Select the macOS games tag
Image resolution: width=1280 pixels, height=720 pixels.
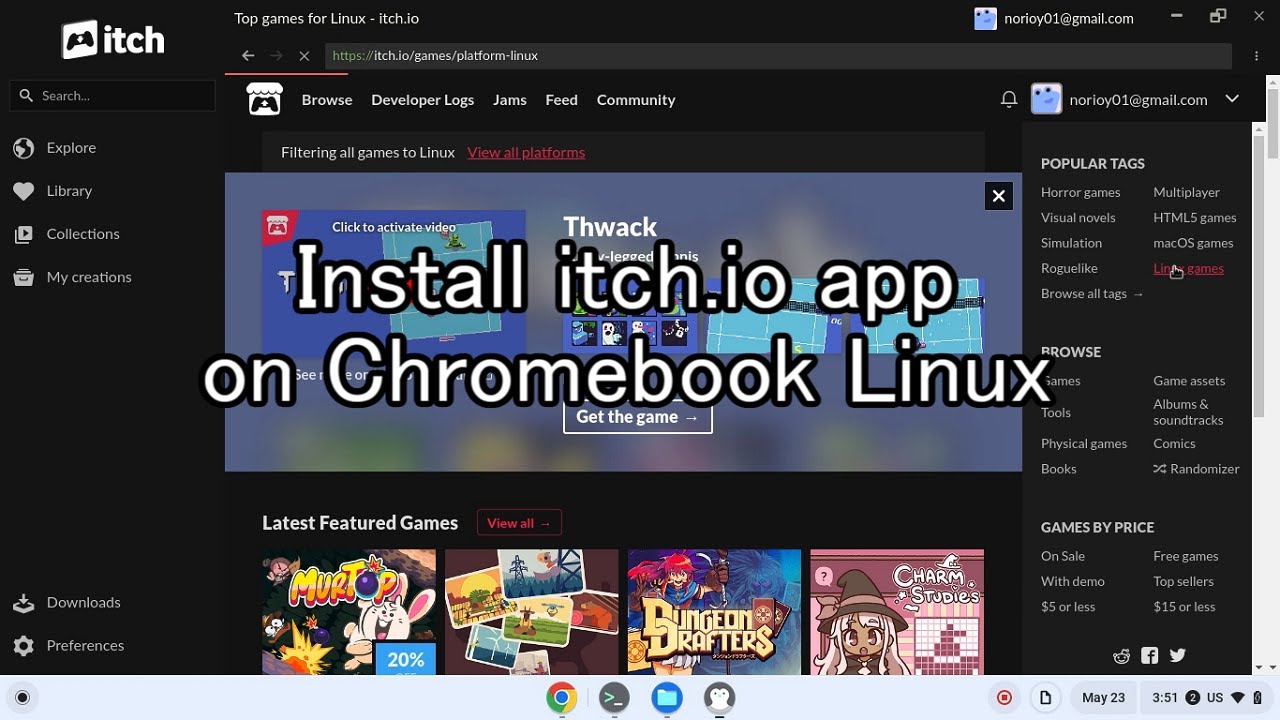(1193, 243)
